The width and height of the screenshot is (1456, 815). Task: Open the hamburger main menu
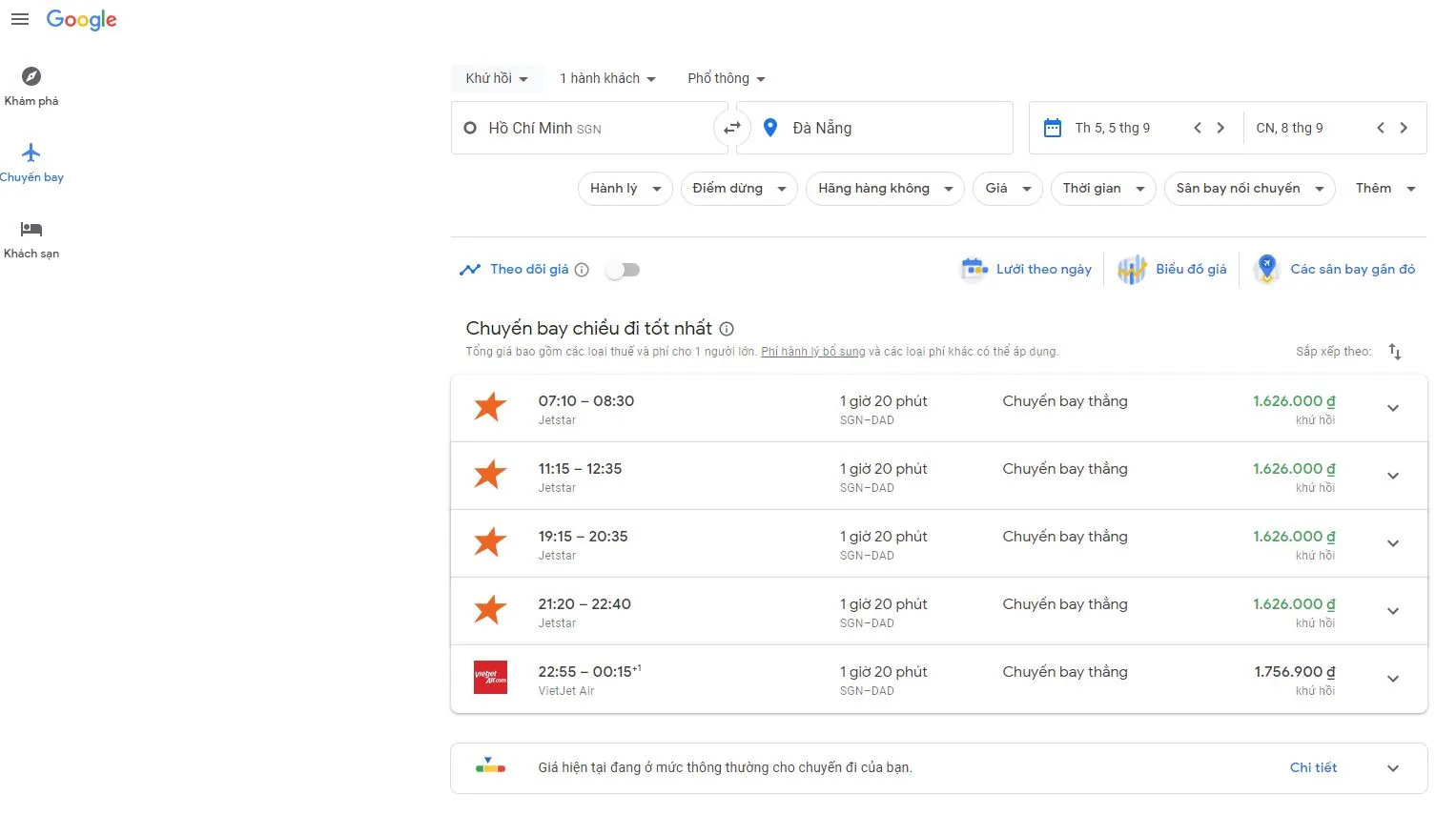(20, 19)
